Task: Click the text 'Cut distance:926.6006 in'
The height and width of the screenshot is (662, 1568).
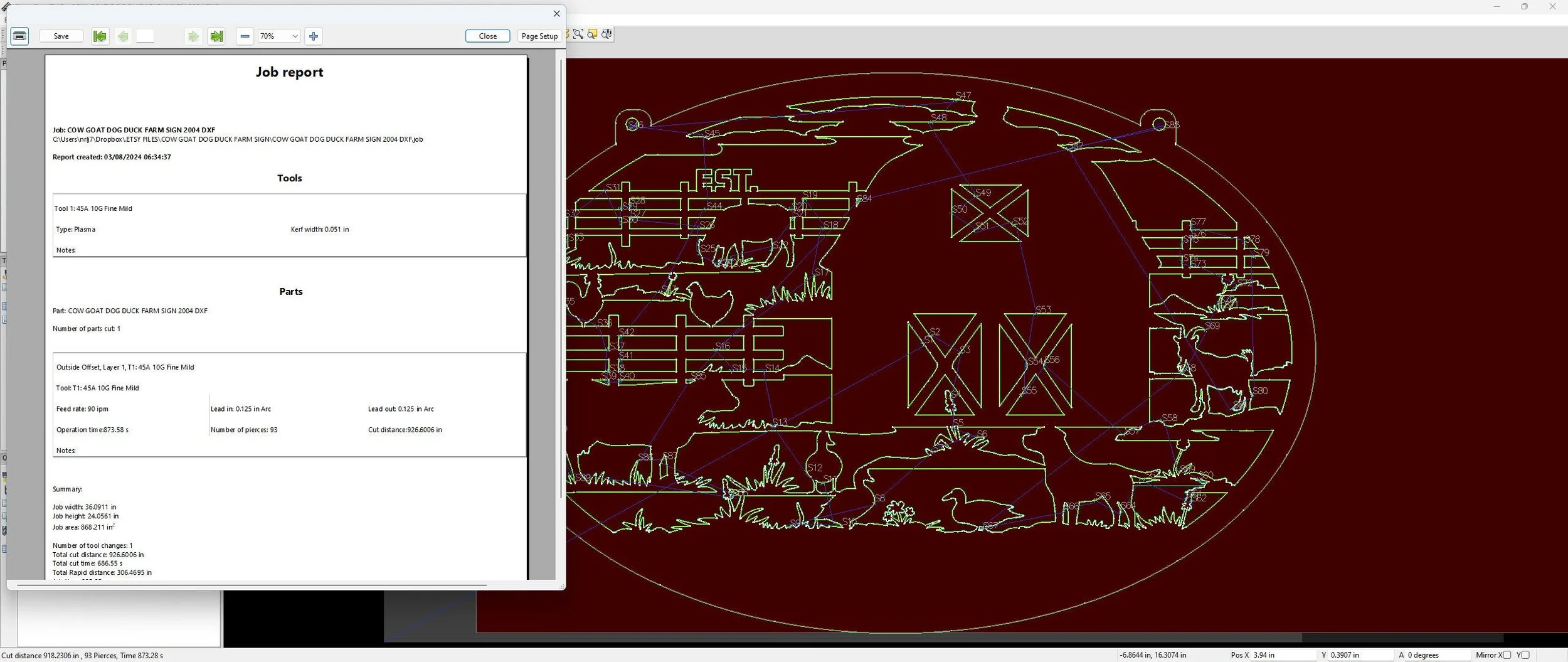Action: (405, 430)
